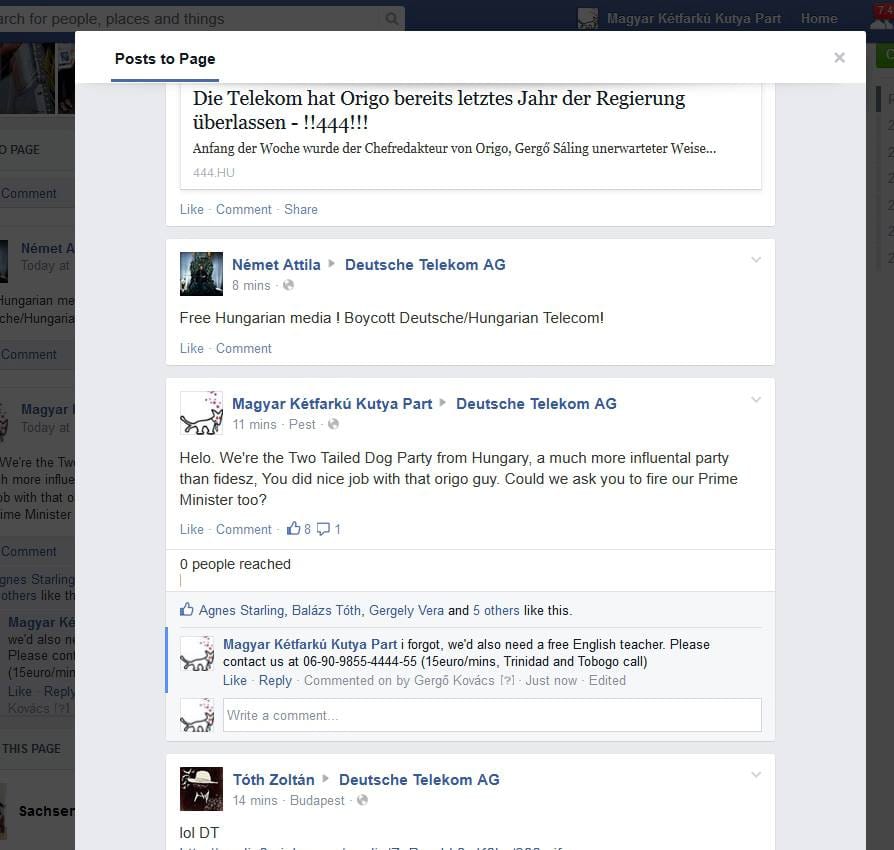This screenshot has width=894, height=850.
Task: Click the globe privacy icon on the 11 mins post
Action: (334, 424)
